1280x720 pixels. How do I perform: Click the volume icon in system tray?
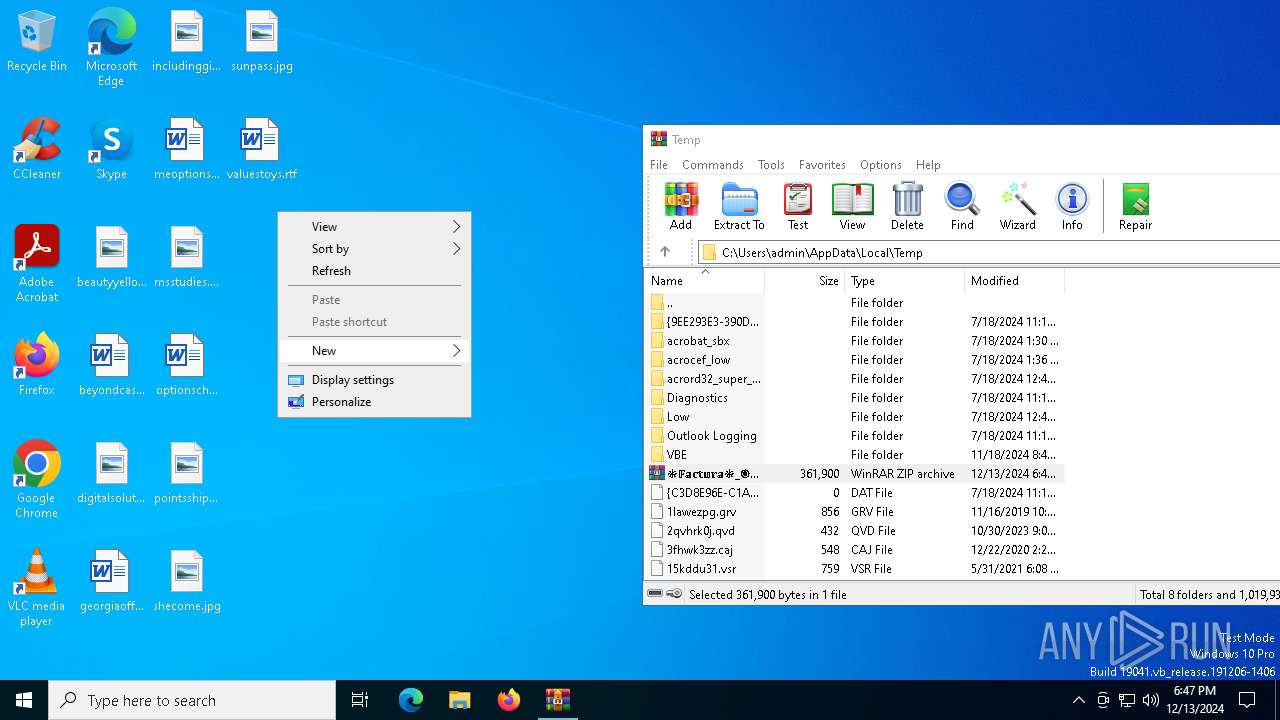(1150, 700)
